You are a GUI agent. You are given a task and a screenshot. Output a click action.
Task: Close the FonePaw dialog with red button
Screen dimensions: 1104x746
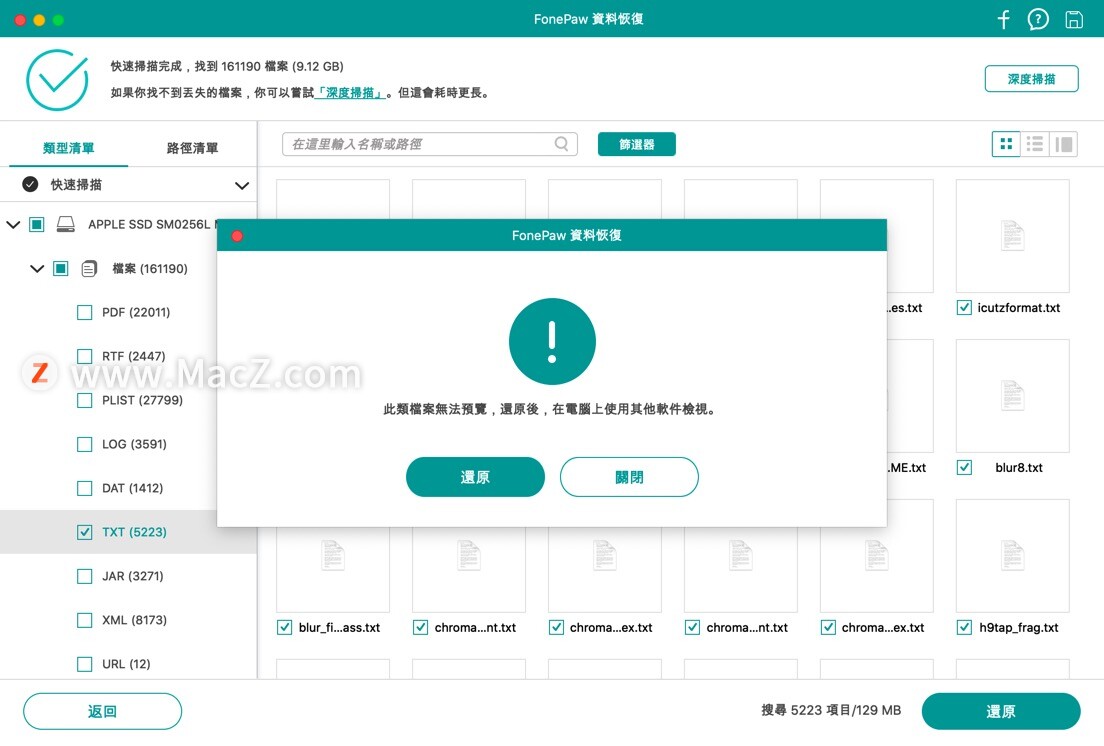coord(237,236)
